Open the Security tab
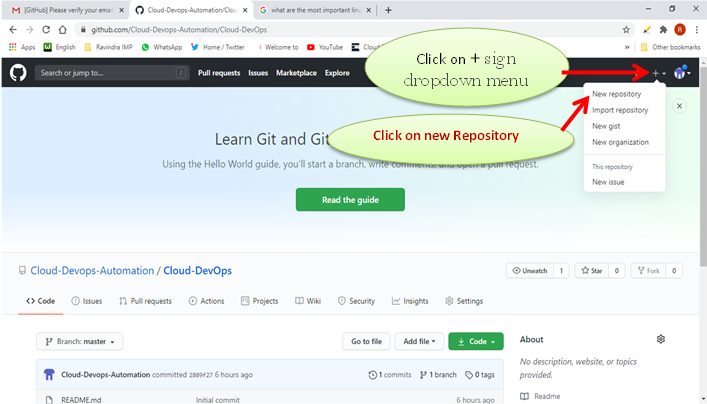 click(356, 301)
